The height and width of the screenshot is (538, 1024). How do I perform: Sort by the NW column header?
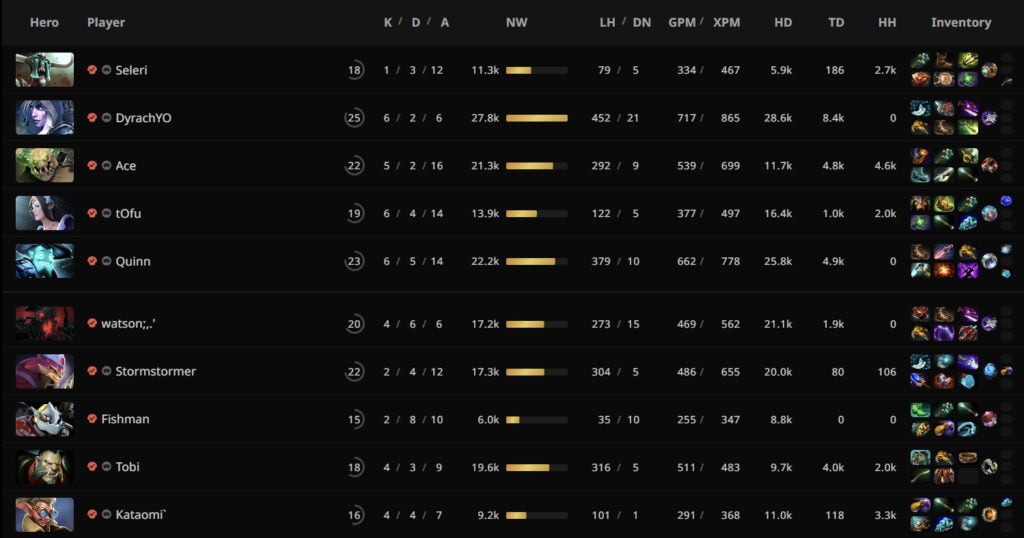(516, 22)
